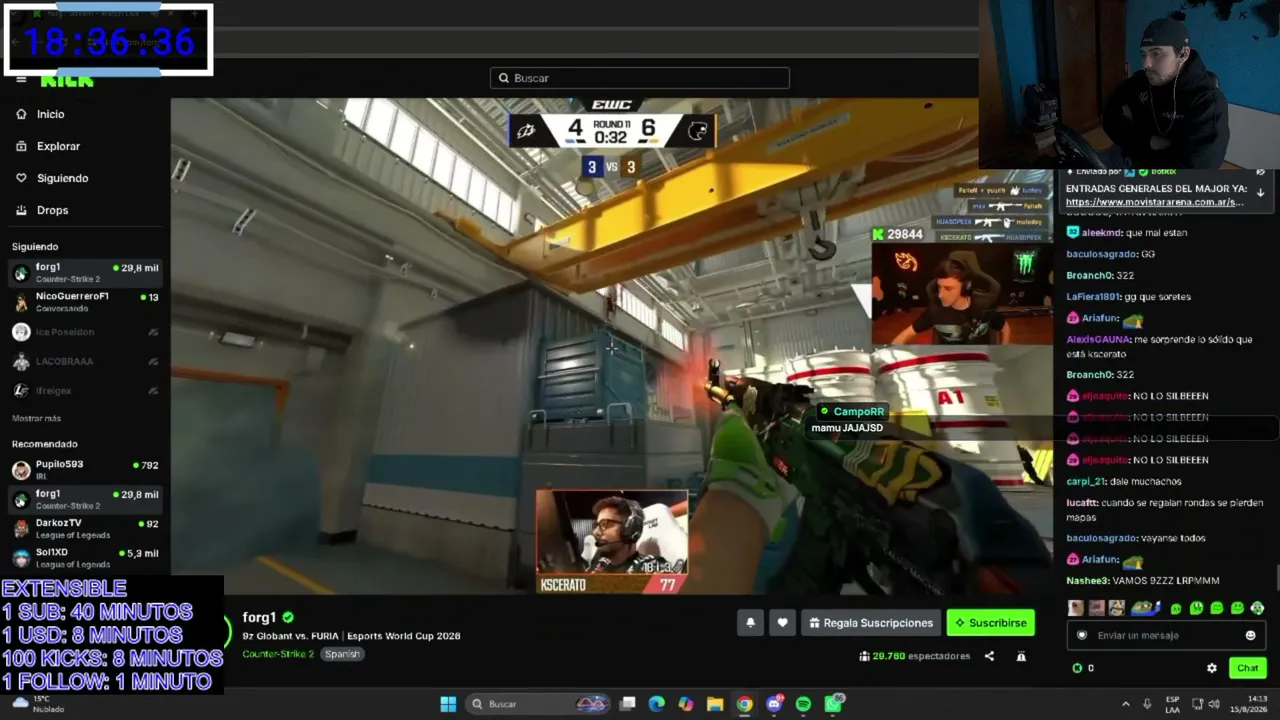Select the Pepe boat emote in quick bar
Viewport: 1280px width, 720px height.
1145,608
